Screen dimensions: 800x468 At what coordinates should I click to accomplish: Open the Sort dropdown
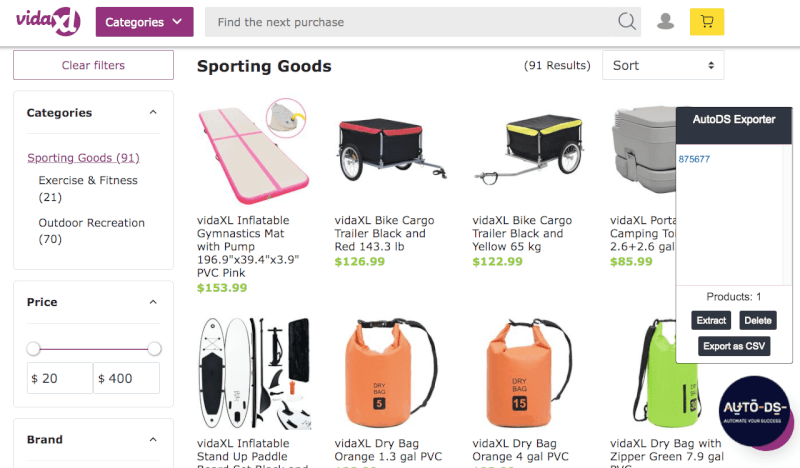[x=663, y=65]
